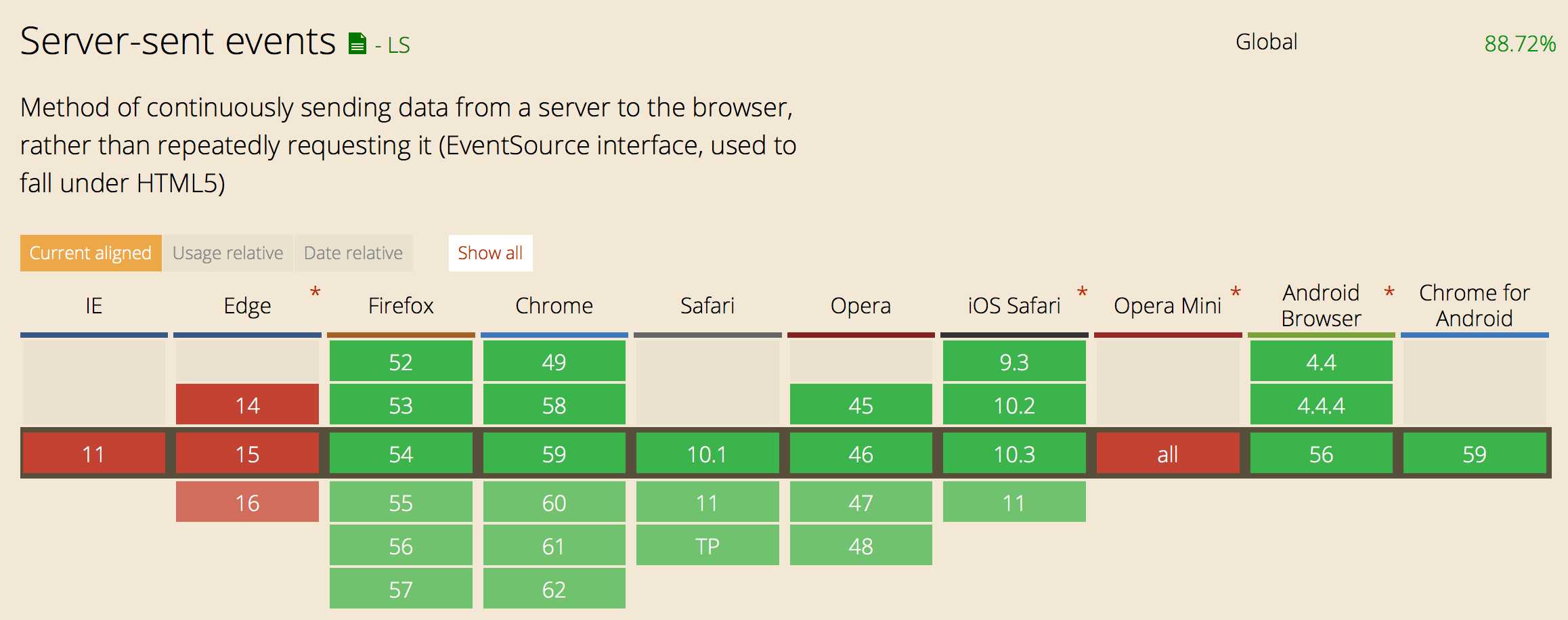Select the Edge 16 version cell

click(247, 502)
